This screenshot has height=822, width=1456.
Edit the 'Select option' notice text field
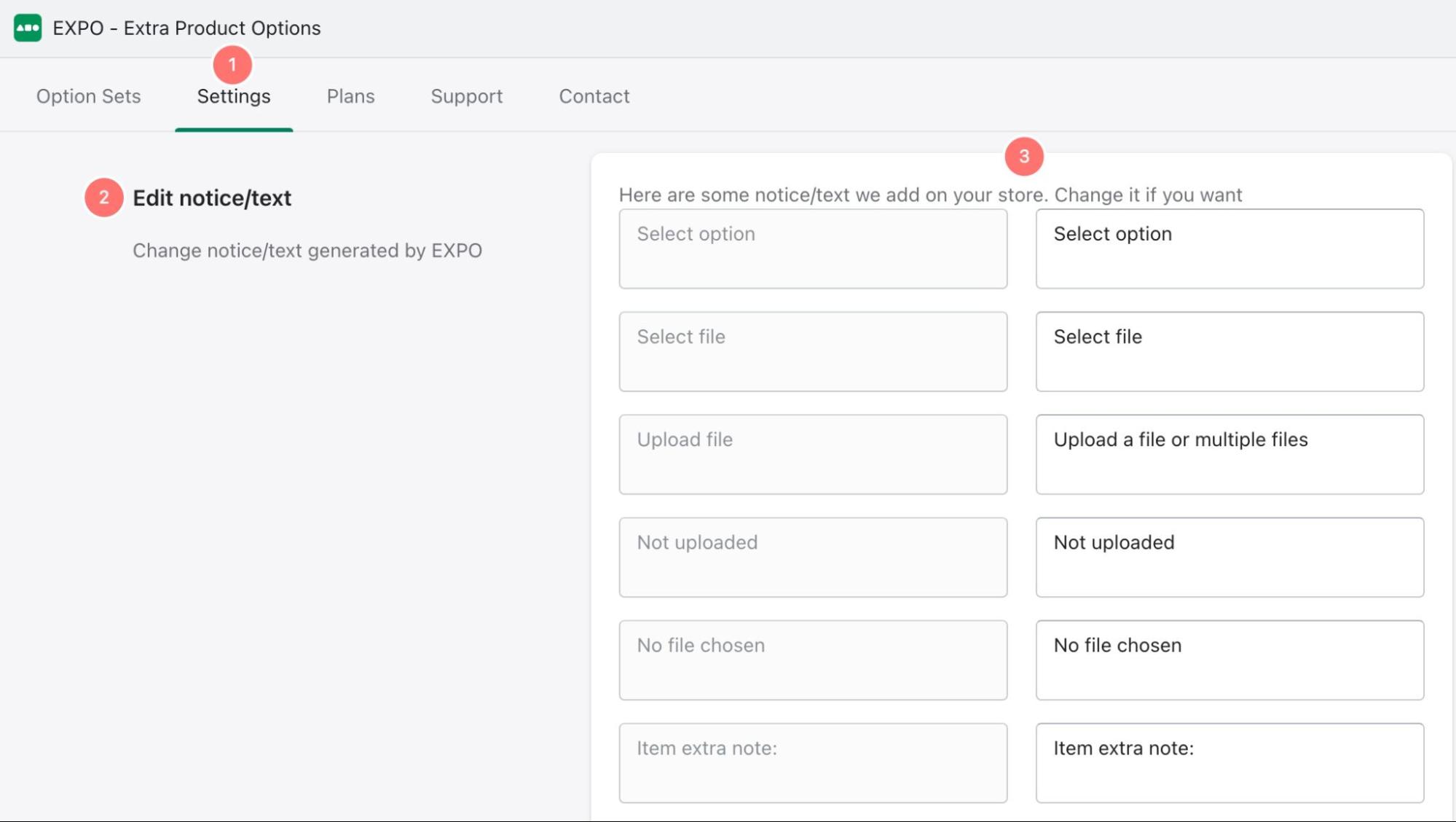pos(1229,248)
